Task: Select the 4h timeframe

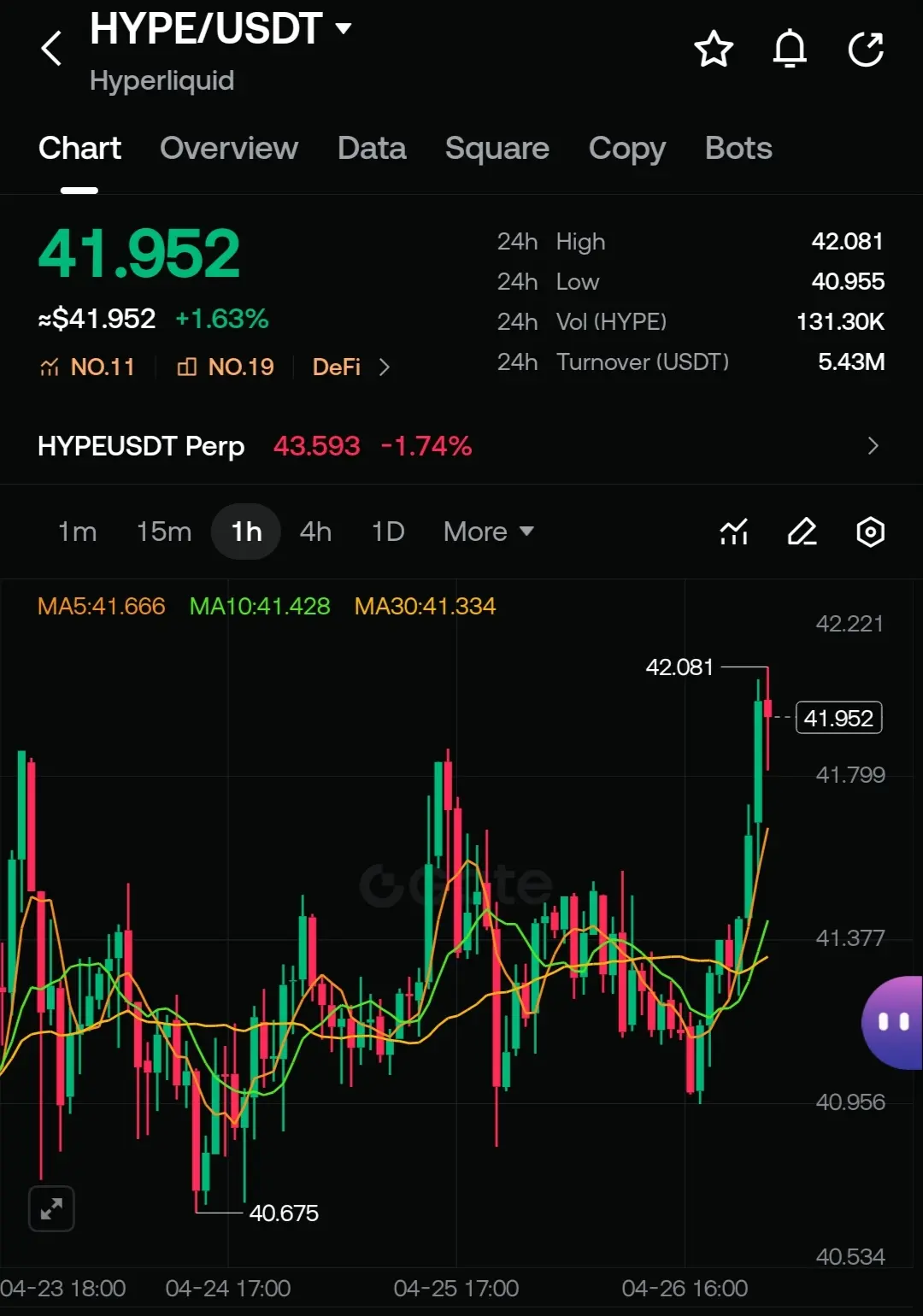Action: [315, 532]
